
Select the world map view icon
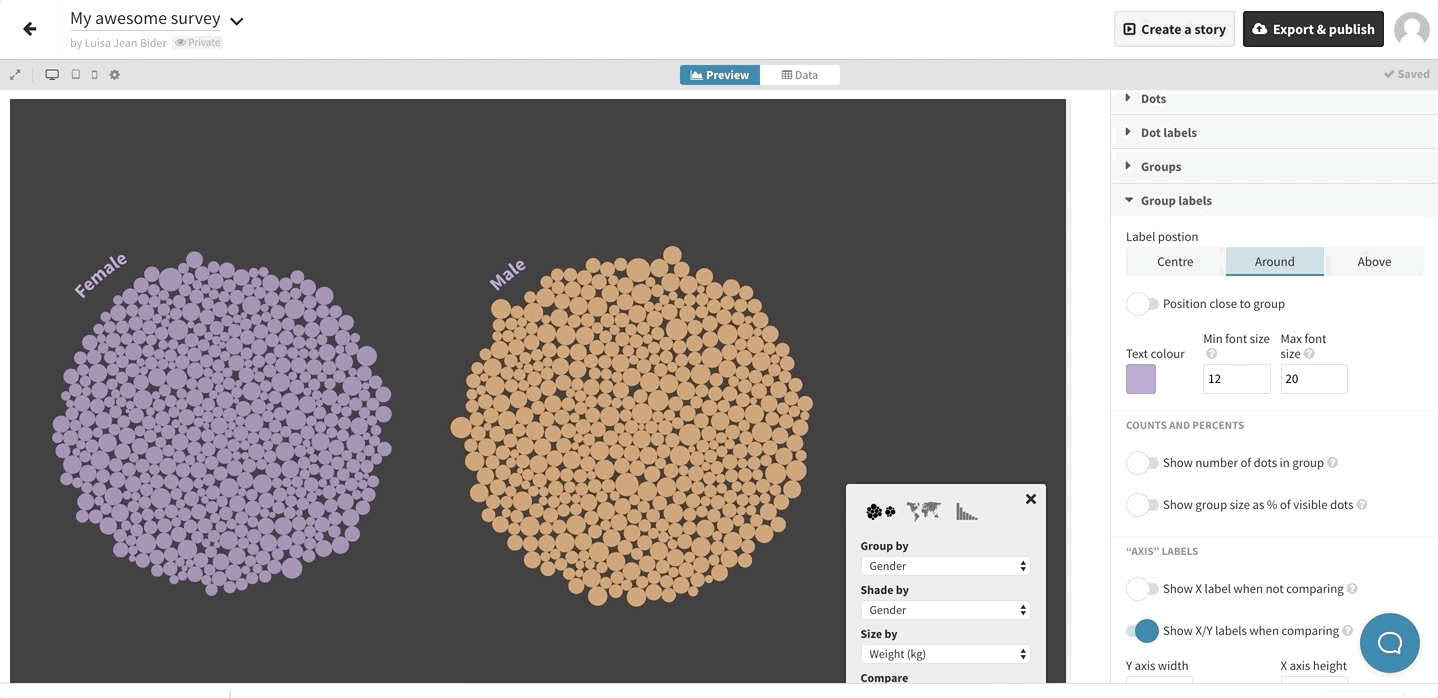click(923, 512)
